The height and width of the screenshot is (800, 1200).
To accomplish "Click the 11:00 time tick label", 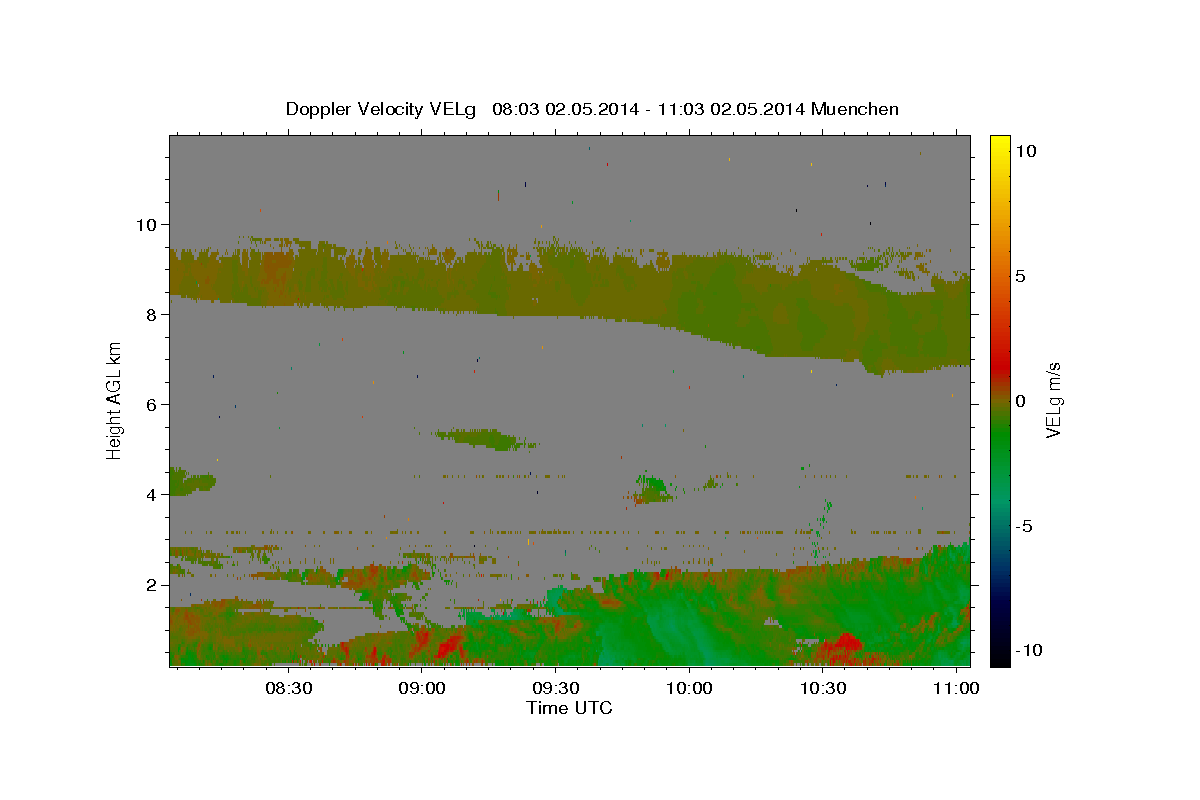I will coord(957,689).
